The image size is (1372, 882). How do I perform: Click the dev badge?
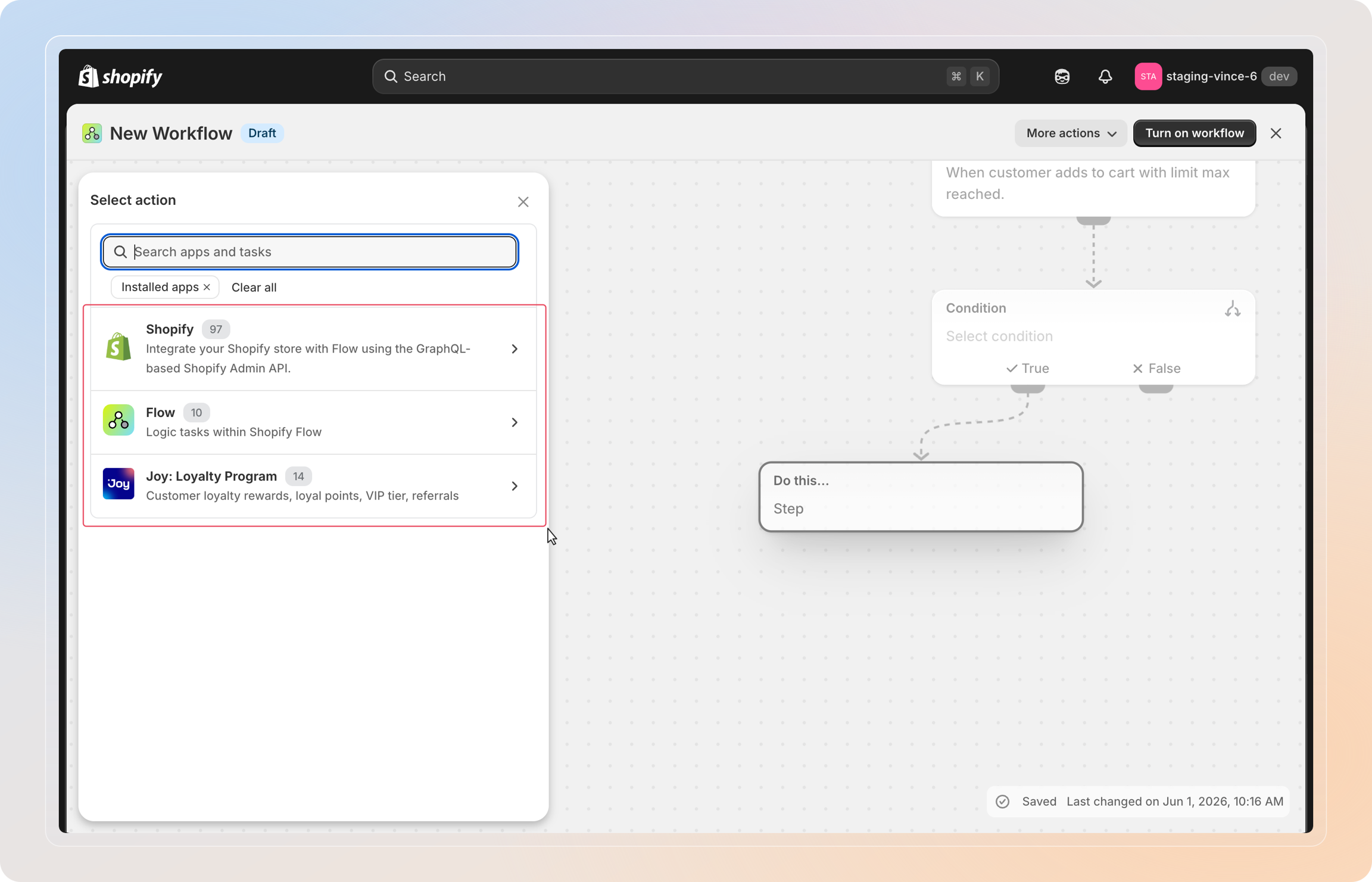pyautogui.click(x=1279, y=76)
